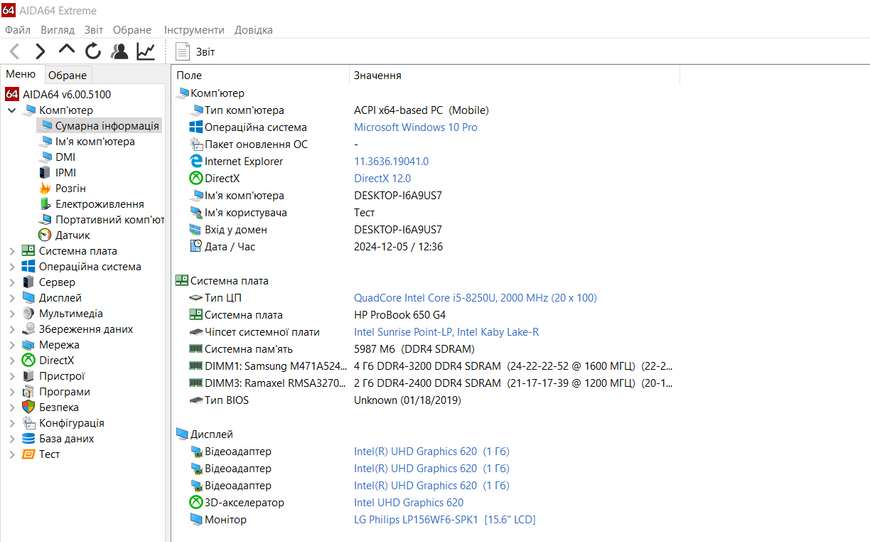Click the Мережа network icon

(x=28, y=345)
